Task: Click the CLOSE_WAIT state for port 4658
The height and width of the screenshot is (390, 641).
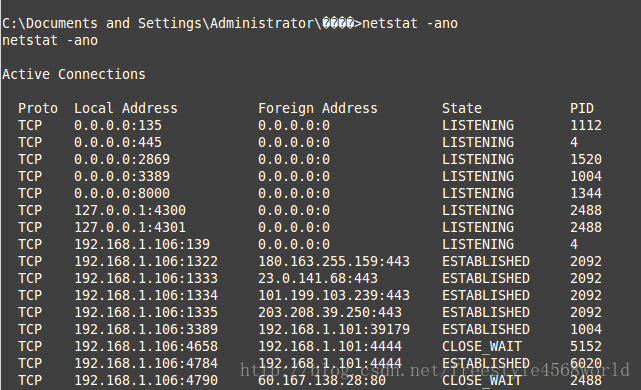Action: tap(482, 346)
